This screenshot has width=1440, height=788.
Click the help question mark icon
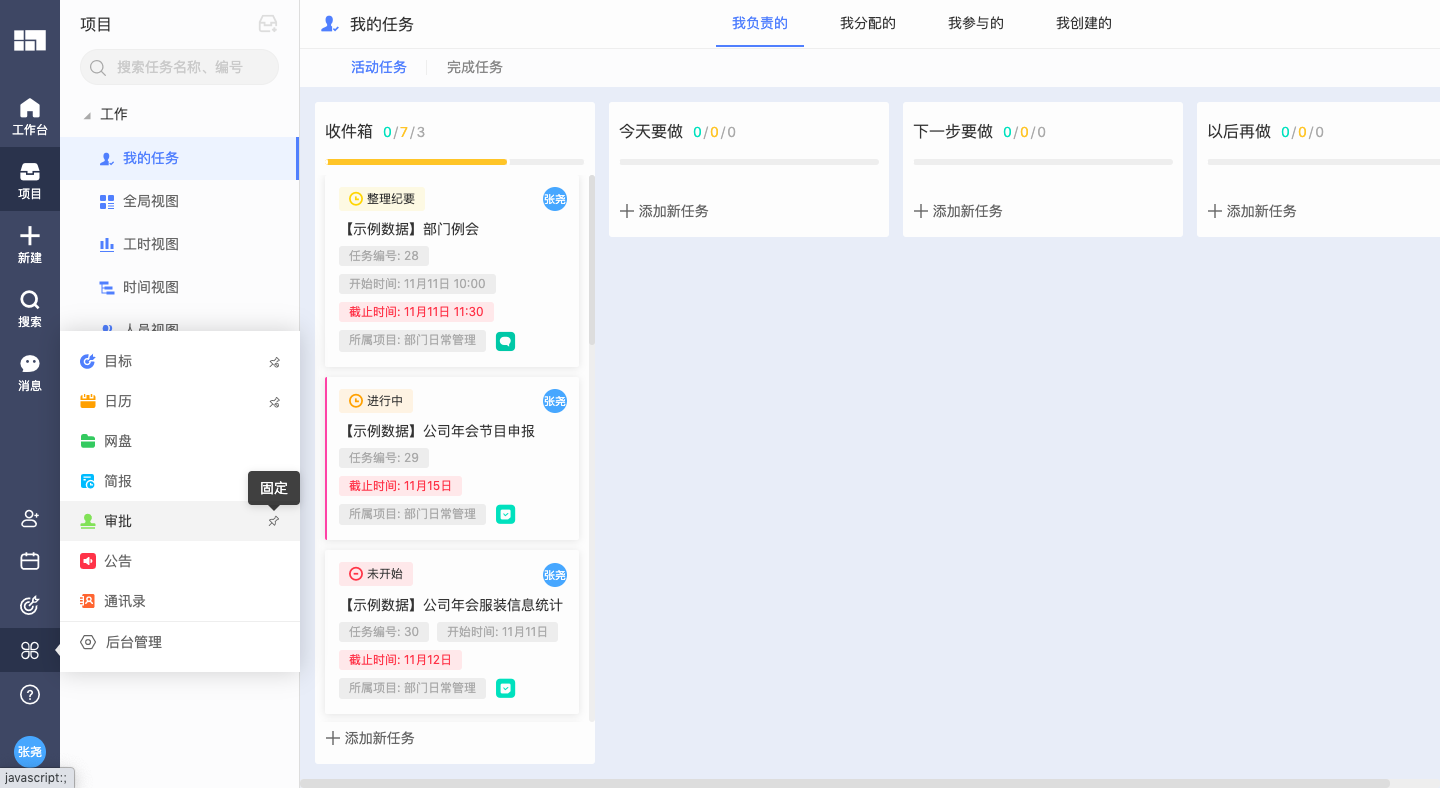point(30,694)
